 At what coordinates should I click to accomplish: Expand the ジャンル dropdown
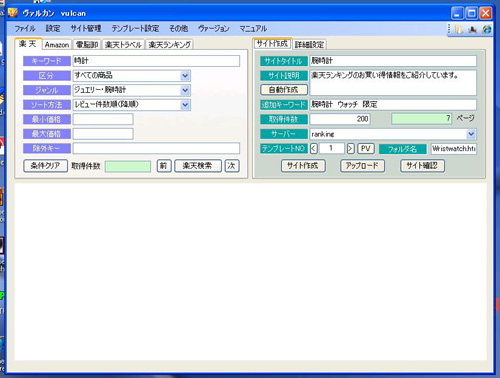coord(185,90)
